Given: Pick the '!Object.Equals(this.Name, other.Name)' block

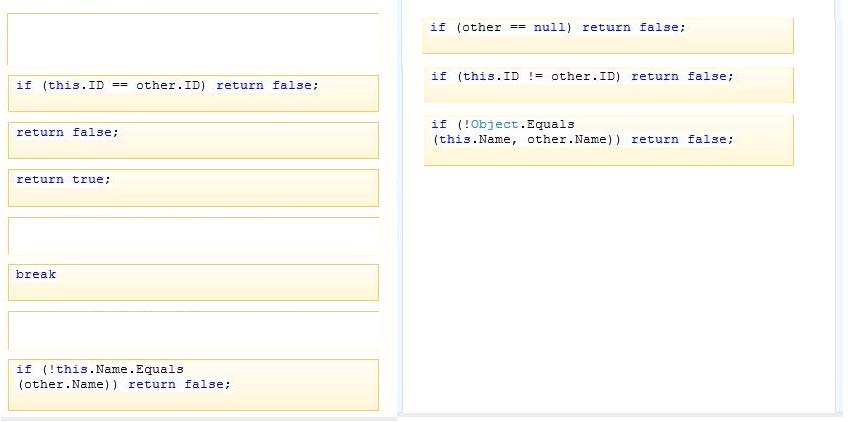Looking at the screenshot, I should click(608, 140).
